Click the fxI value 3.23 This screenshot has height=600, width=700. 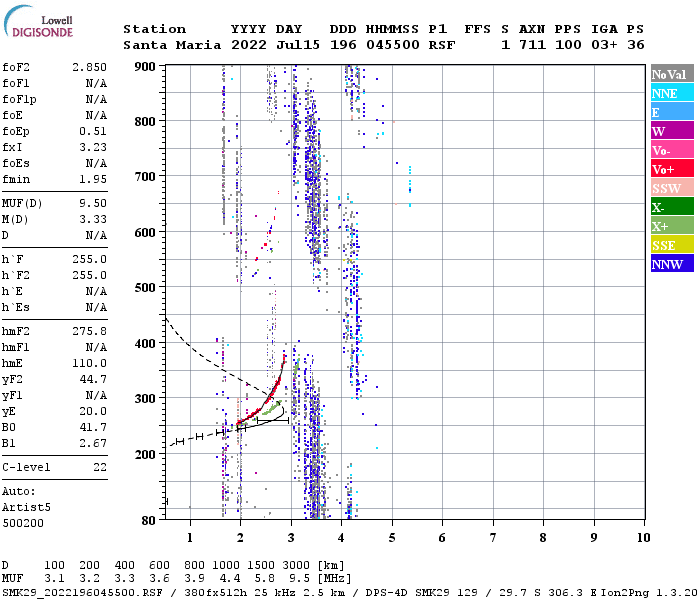coord(93,148)
